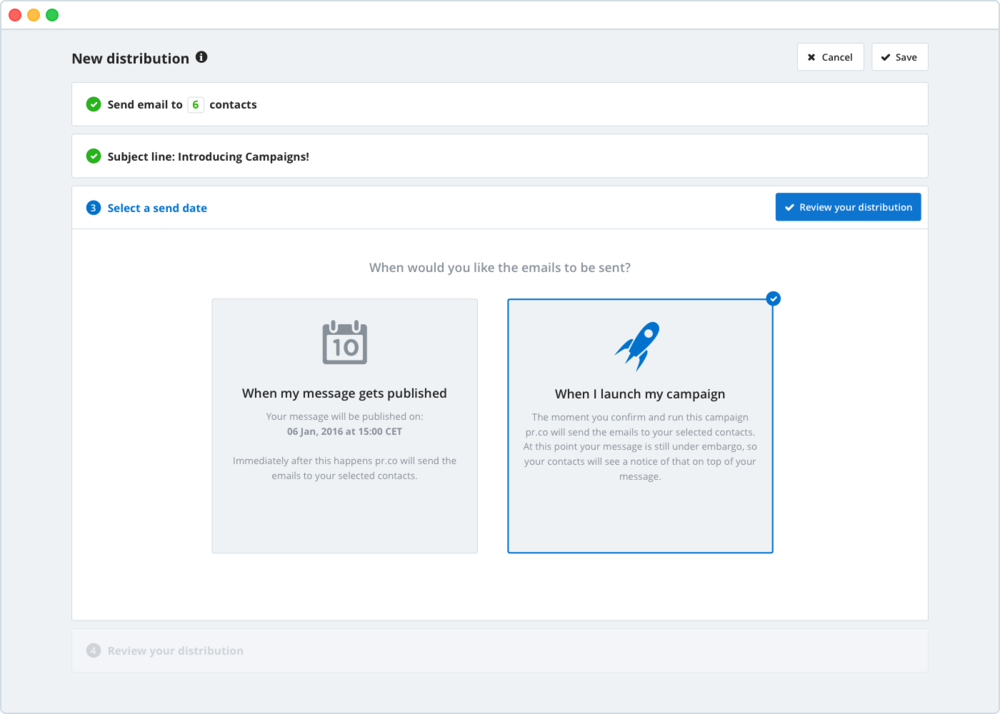Expand the 'Subject line: Introducing Campaigns!' section
Screen dimensions: 1000x714
click(x=500, y=156)
